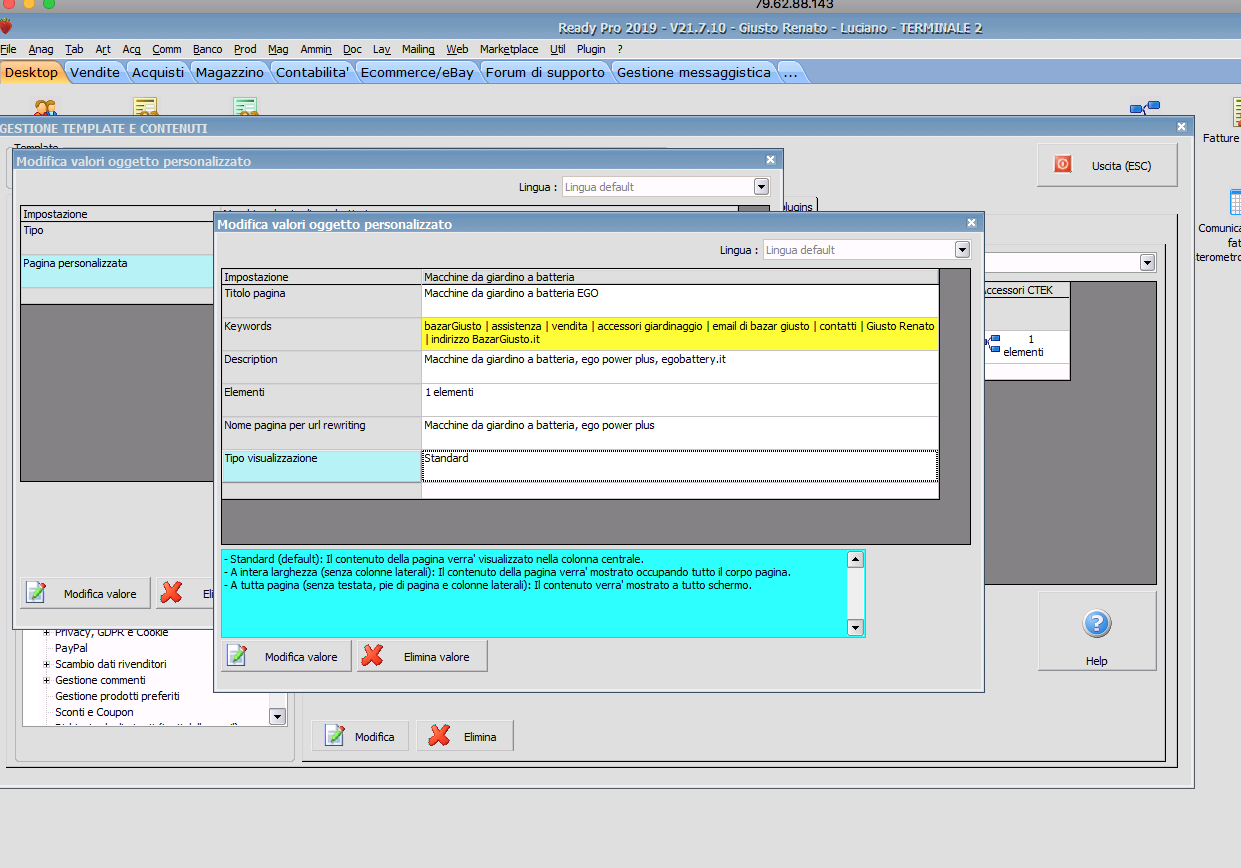The width and height of the screenshot is (1241, 868).
Task: Open the yellow document desktop icon
Action: pyautogui.click(x=146, y=108)
